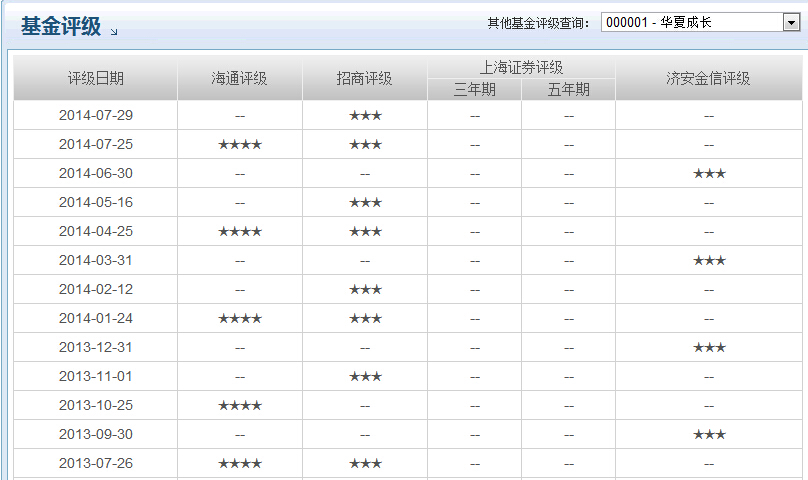808x480 pixels.
Task: Click 济安金信 three-star rating for 2013-12-31
Action: click(709, 348)
